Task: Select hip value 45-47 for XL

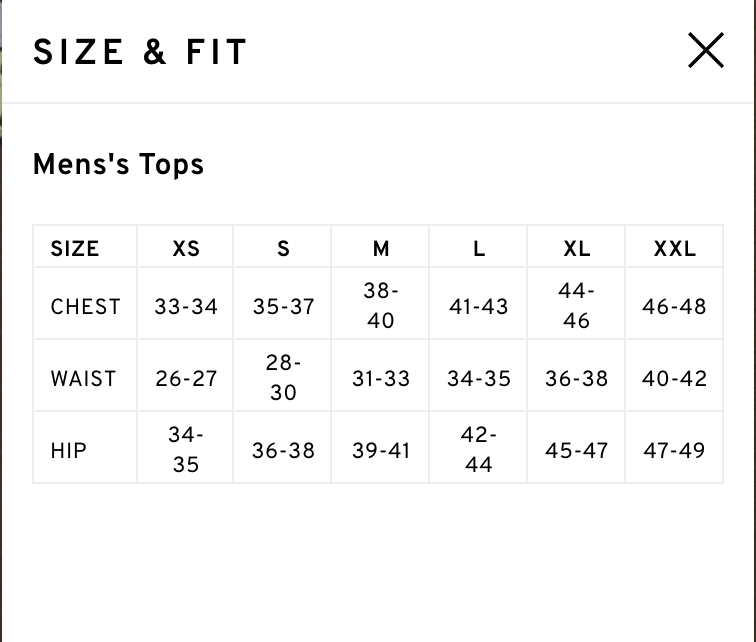Action: (x=577, y=451)
